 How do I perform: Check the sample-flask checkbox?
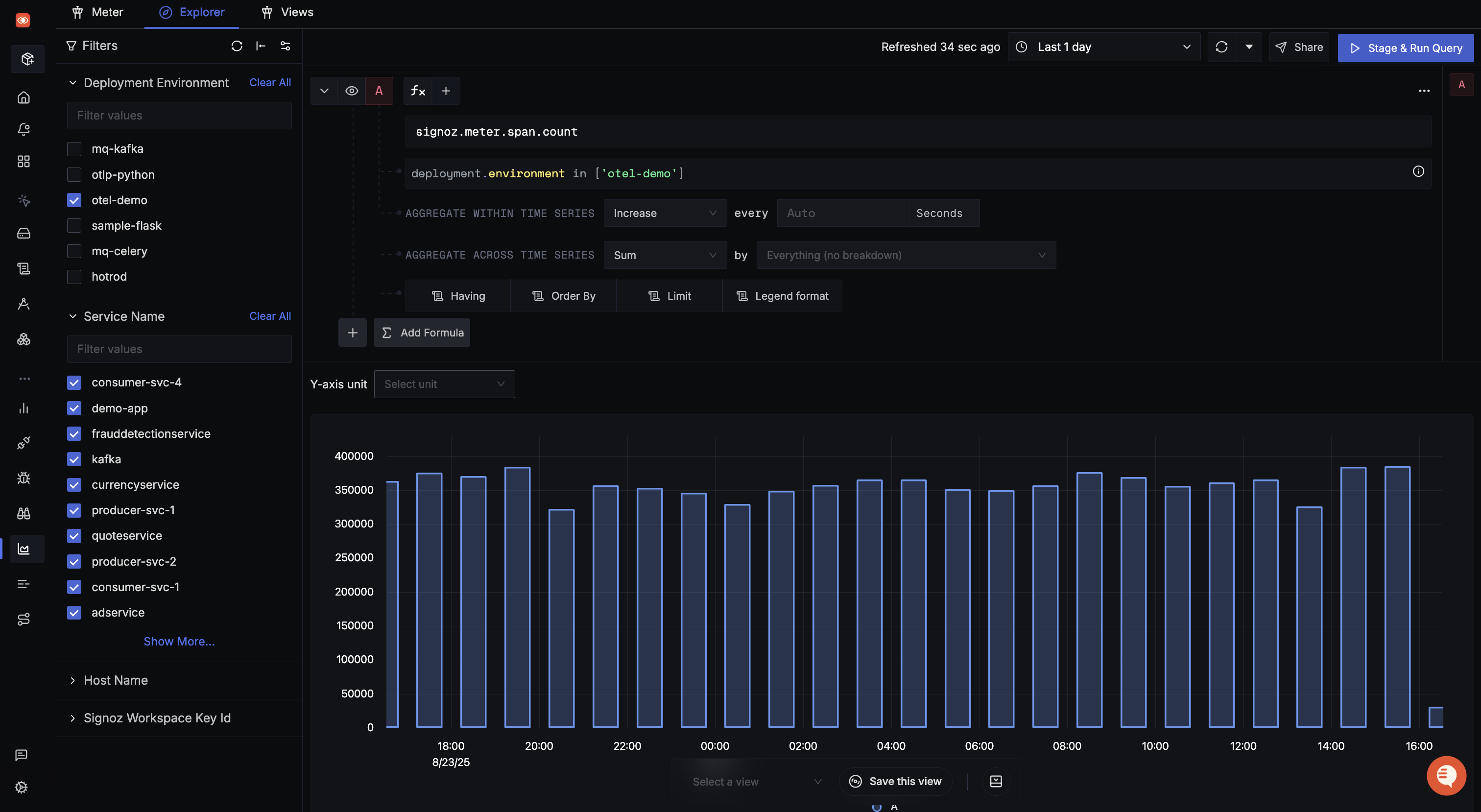point(74,225)
